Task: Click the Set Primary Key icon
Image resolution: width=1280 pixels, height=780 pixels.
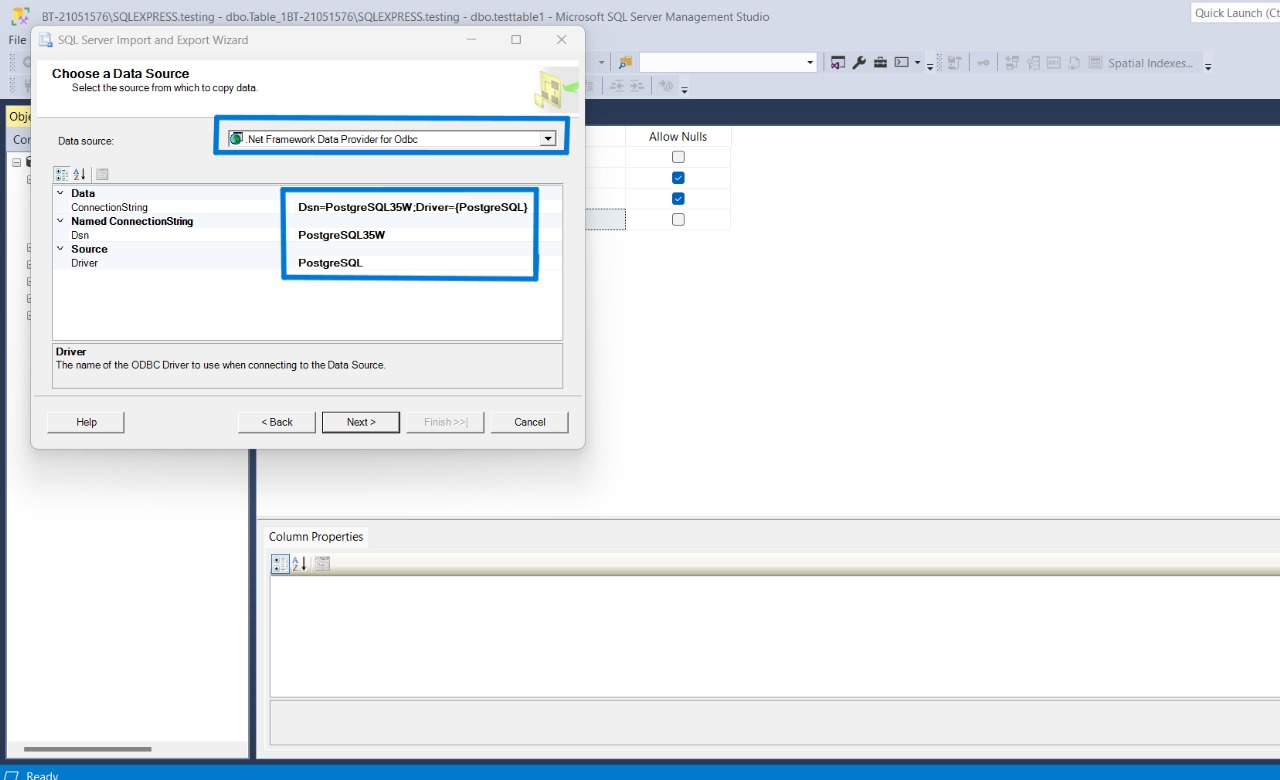Action: [x=984, y=63]
